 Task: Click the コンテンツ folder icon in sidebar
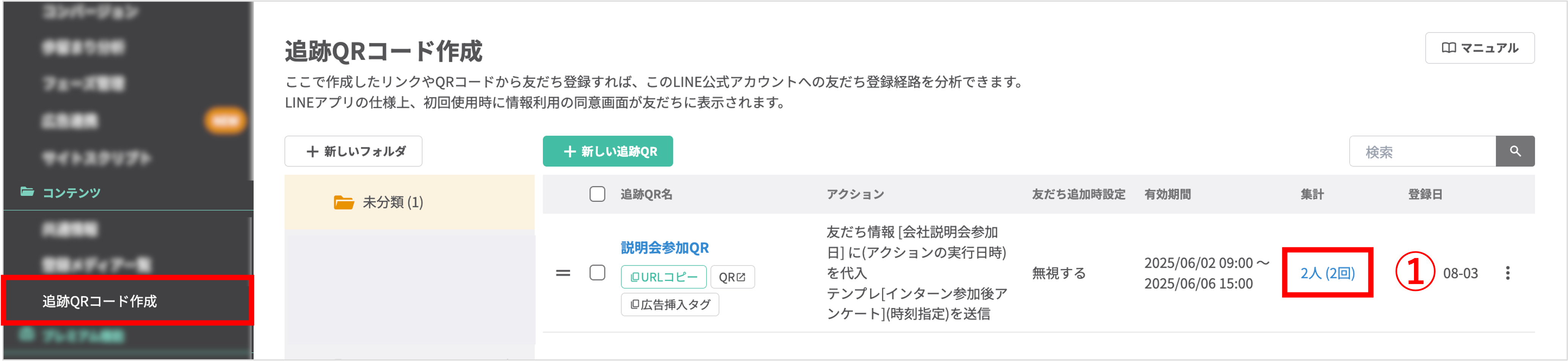tap(27, 192)
